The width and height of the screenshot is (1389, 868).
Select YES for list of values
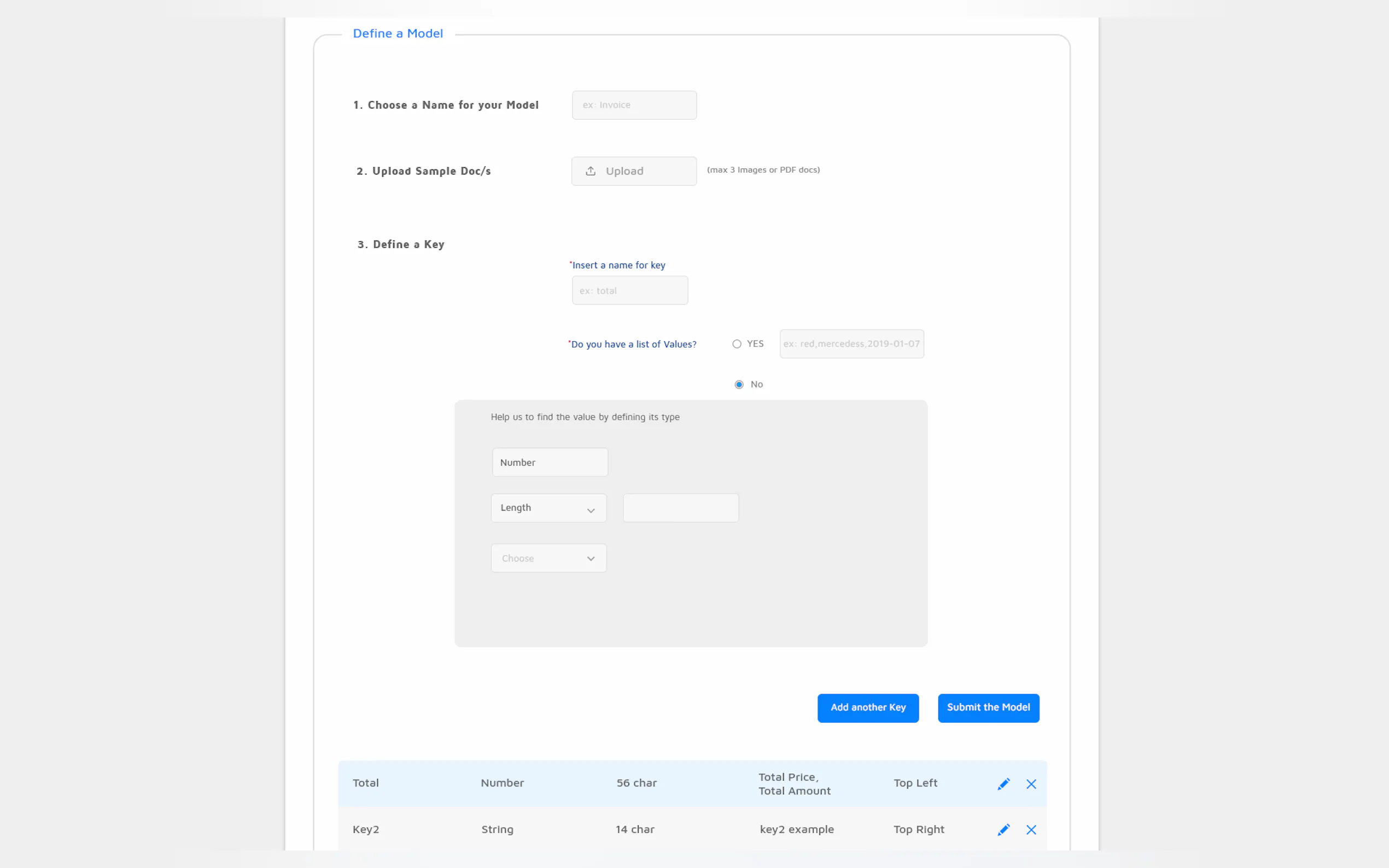(737, 344)
